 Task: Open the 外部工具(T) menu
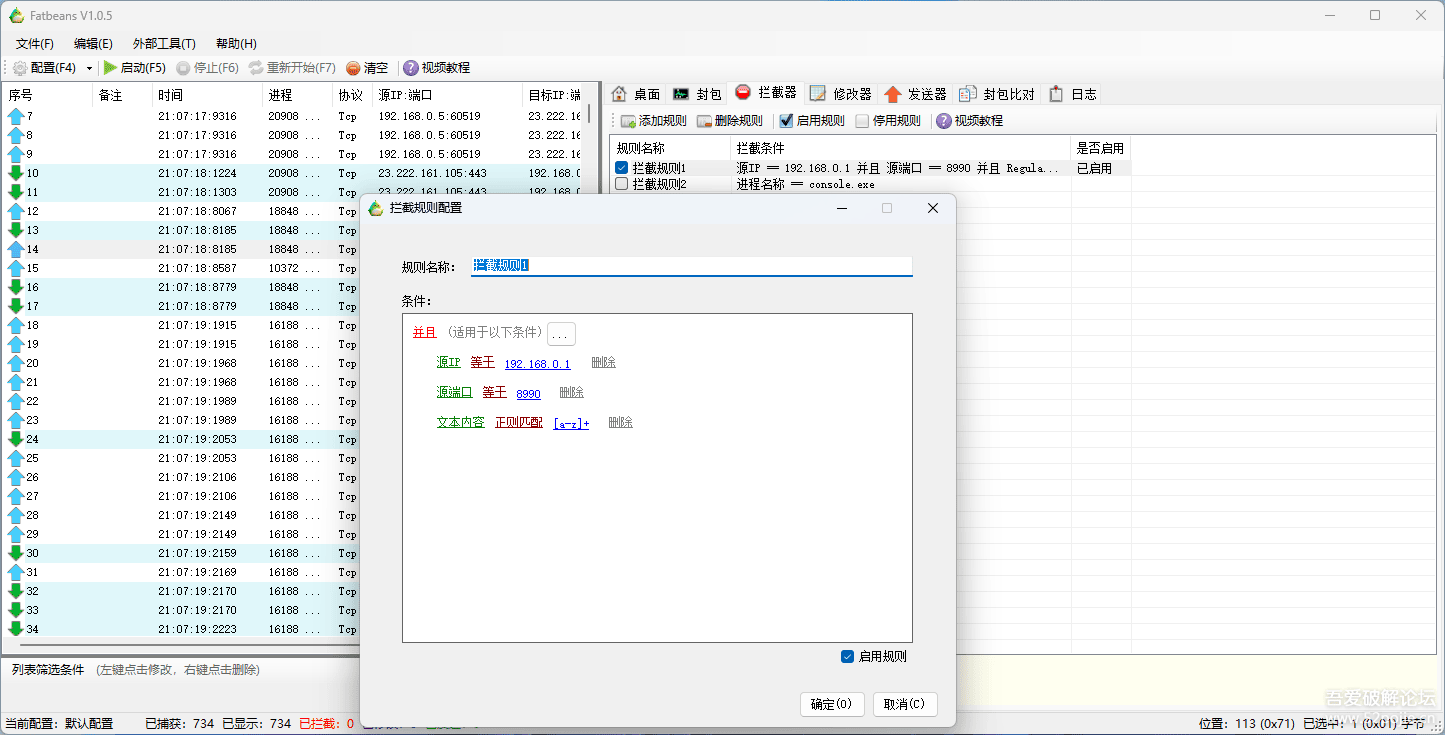click(x=163, y=43)
